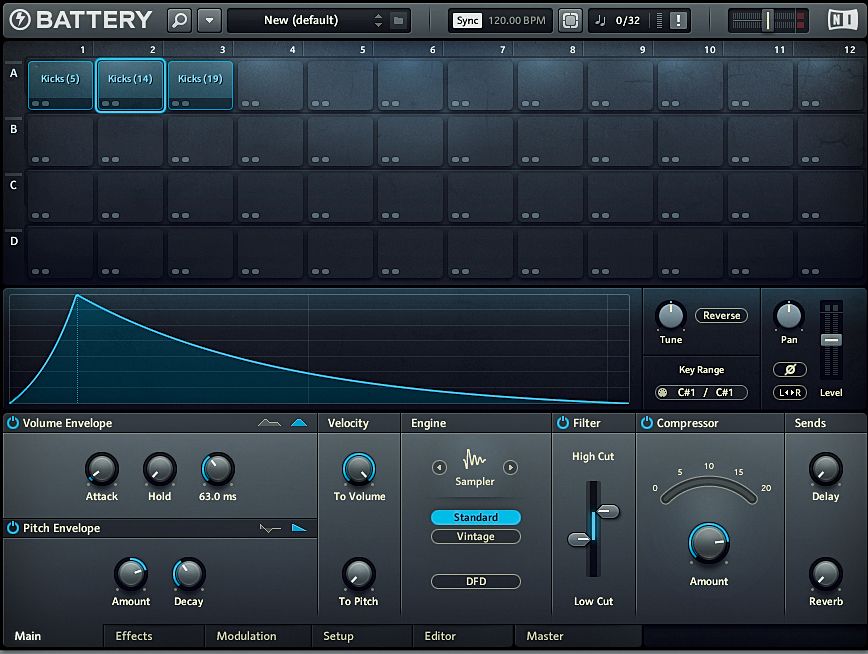Click the Native Instruments logo icon
Viewport: 868px width, 654px height.
point(844,19)
